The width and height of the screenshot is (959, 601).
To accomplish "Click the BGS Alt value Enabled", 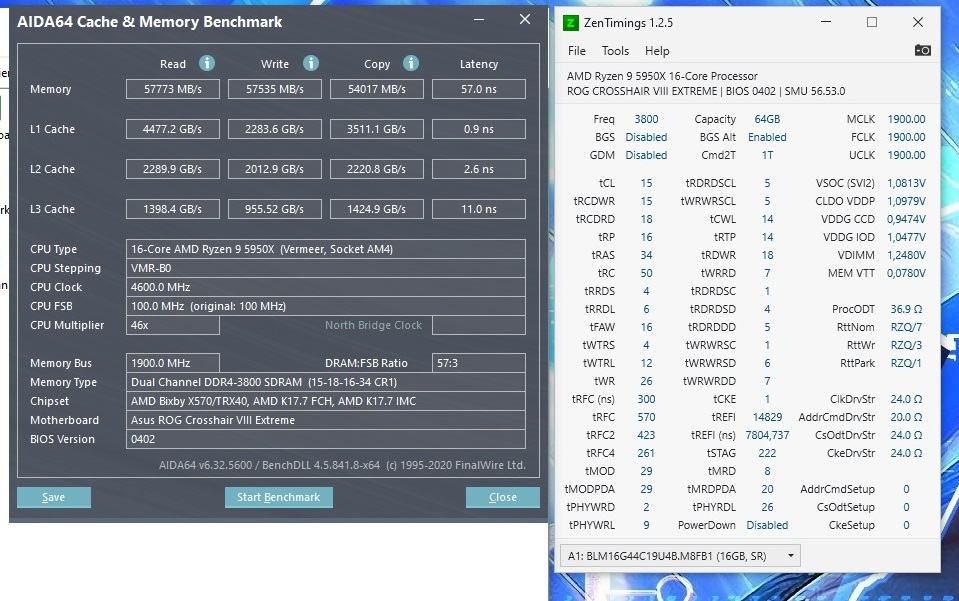I will [x=767, y=137].
